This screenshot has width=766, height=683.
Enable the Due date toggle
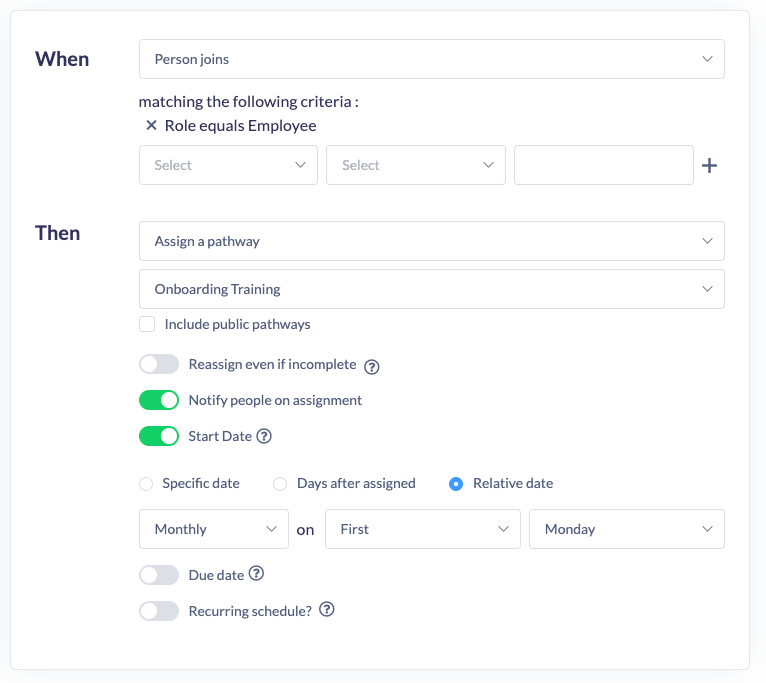[x=159, y=575]
